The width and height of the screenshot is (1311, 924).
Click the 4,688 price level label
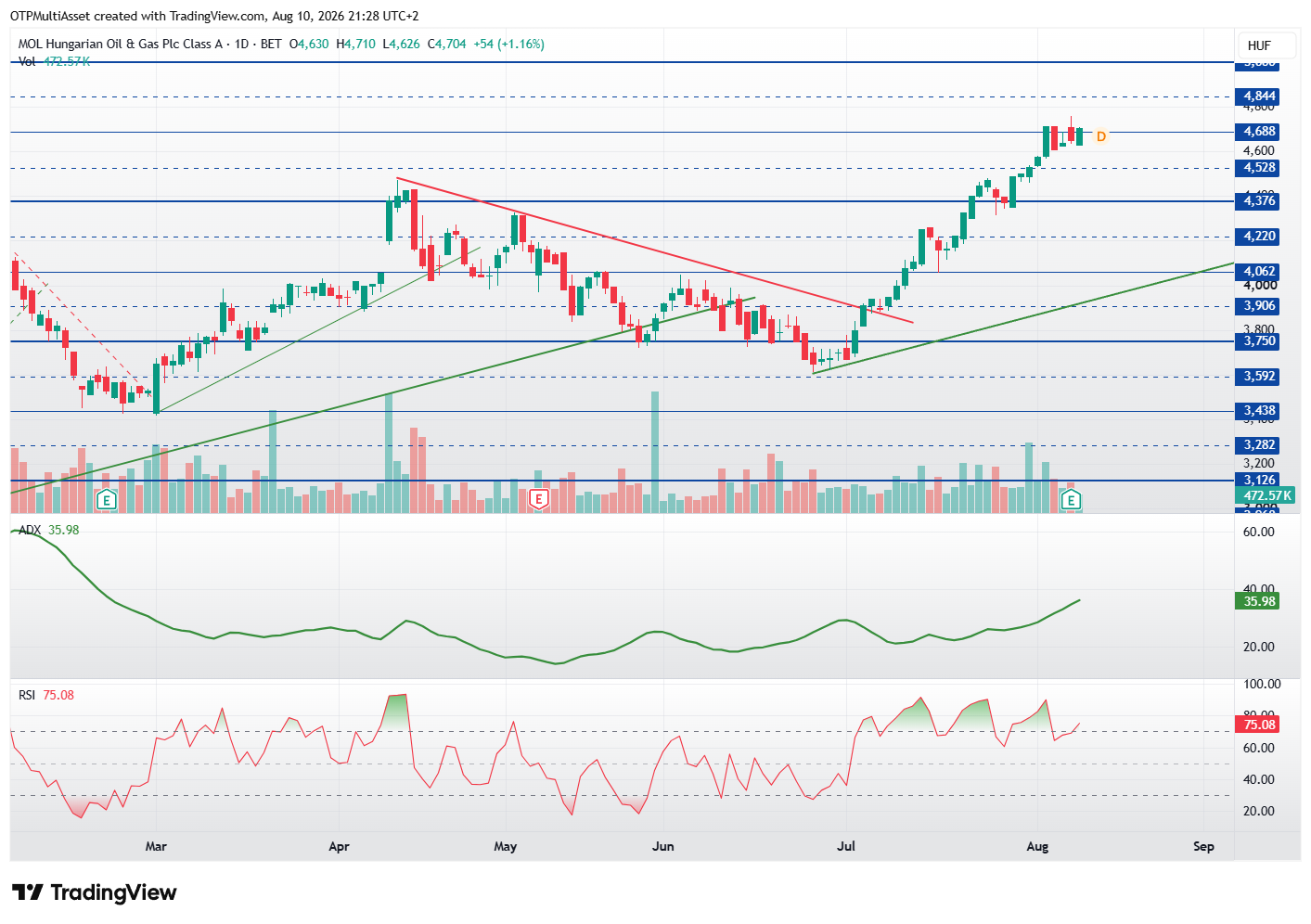point(1259,132)
